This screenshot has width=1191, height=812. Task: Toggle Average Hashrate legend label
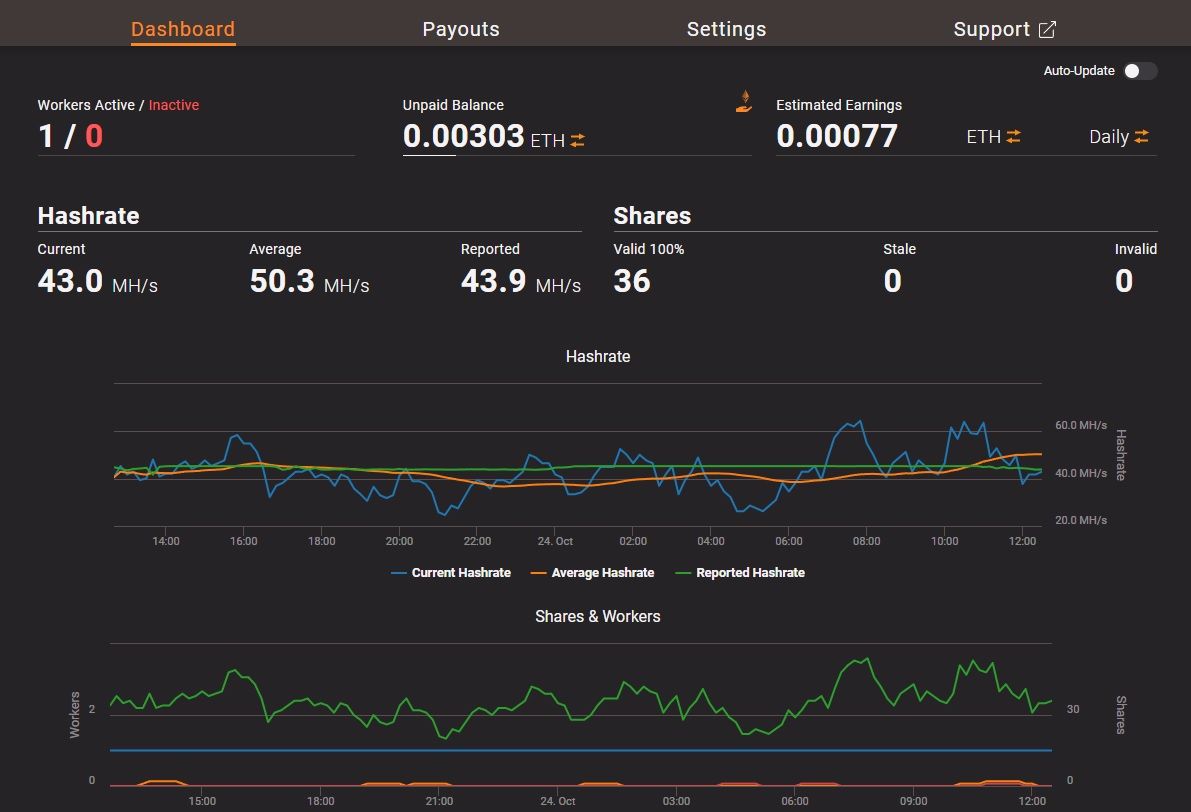602,573
